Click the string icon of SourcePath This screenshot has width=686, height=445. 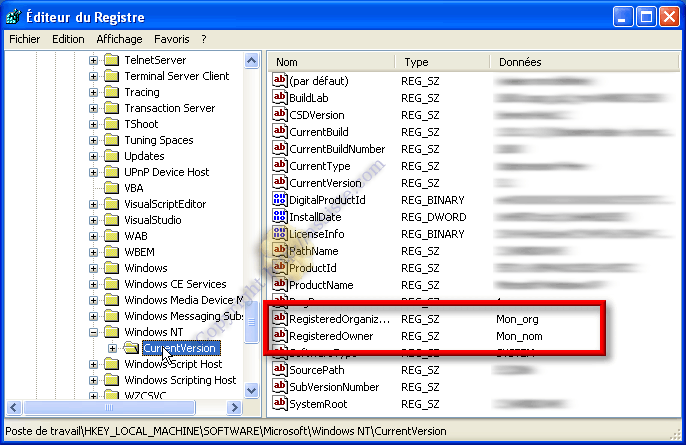(x=280, y=369)
